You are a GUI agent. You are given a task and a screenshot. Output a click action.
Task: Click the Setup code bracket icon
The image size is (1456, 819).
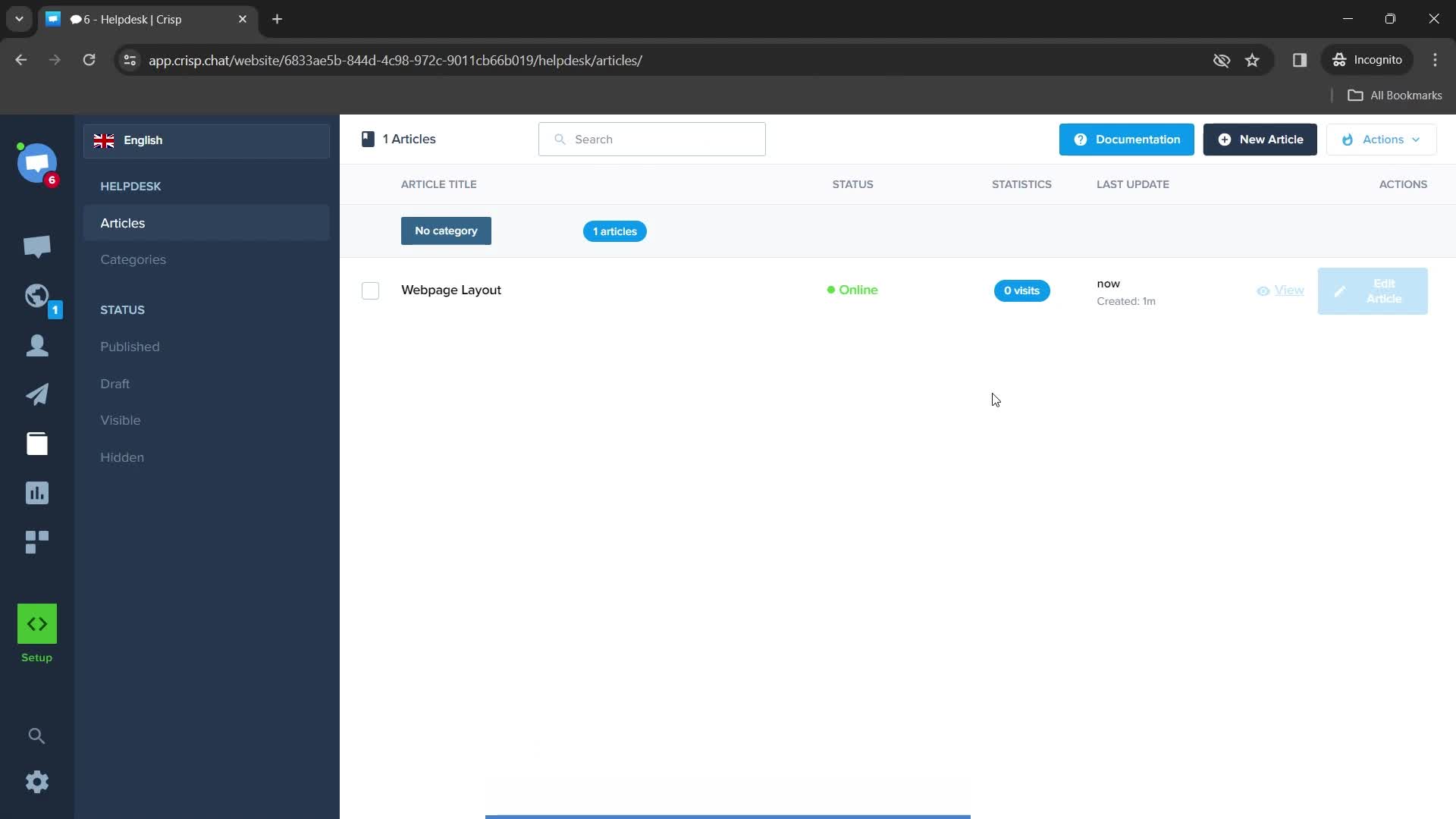click(x=36, y=623)
